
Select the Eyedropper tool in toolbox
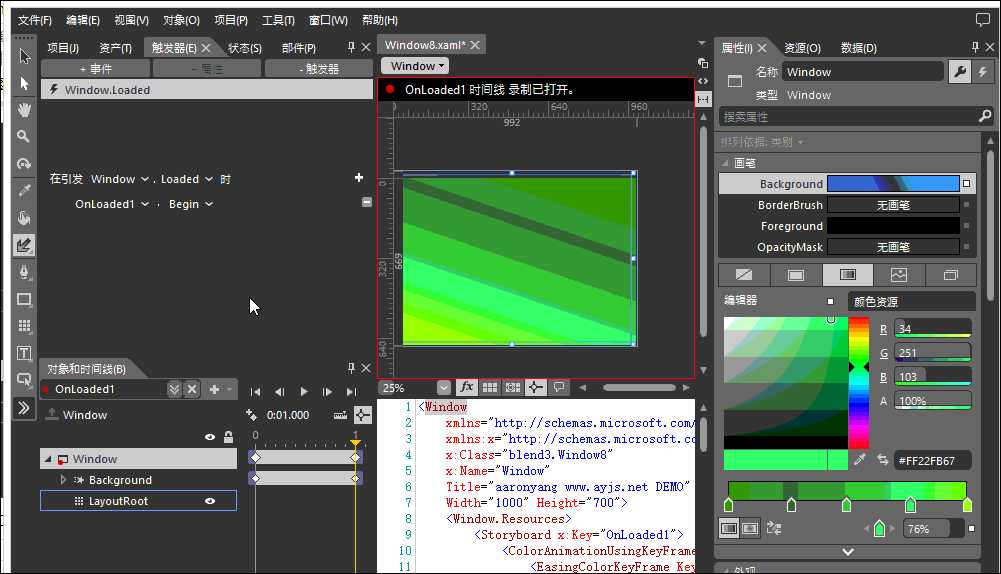click(24, 190)
